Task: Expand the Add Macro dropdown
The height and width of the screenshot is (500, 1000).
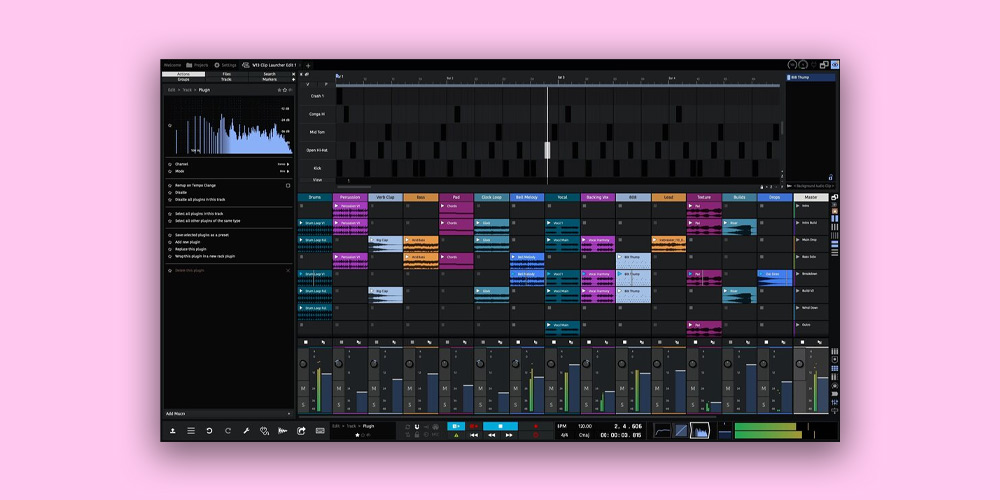Action: [x=289, y=413]
